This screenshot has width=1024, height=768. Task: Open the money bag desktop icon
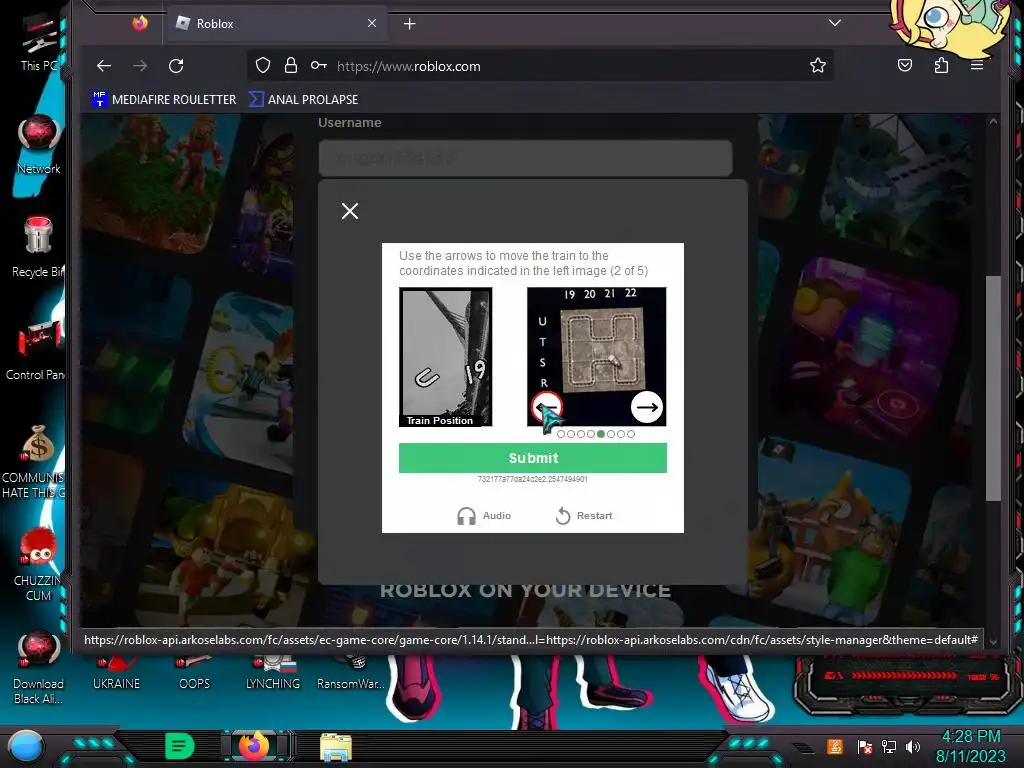coord(38,461)
